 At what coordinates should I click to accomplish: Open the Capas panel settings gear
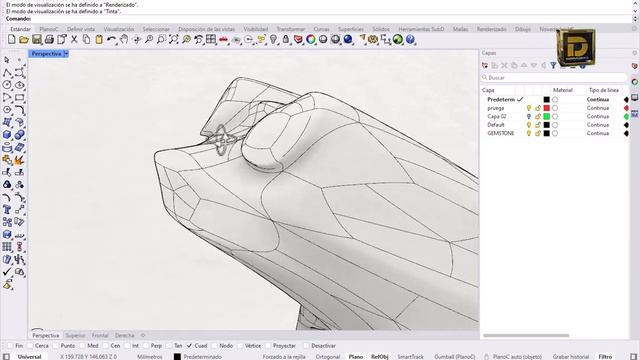tap(635, 53)
